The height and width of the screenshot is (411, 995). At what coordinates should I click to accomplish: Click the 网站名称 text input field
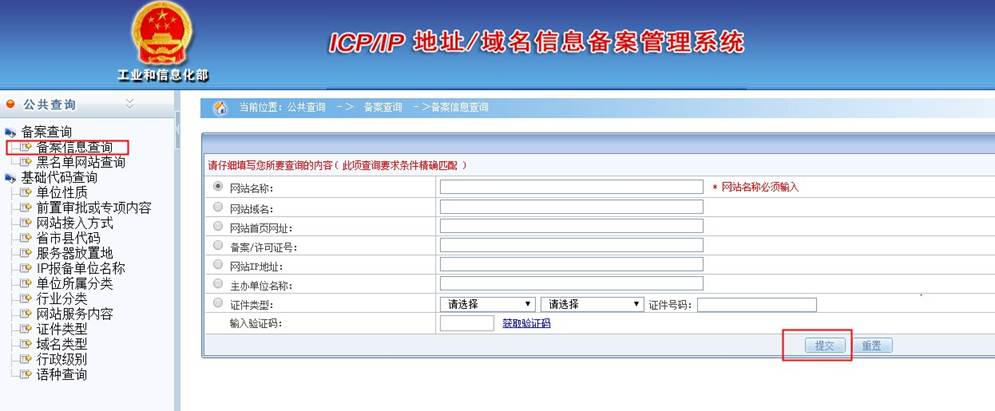571,187
